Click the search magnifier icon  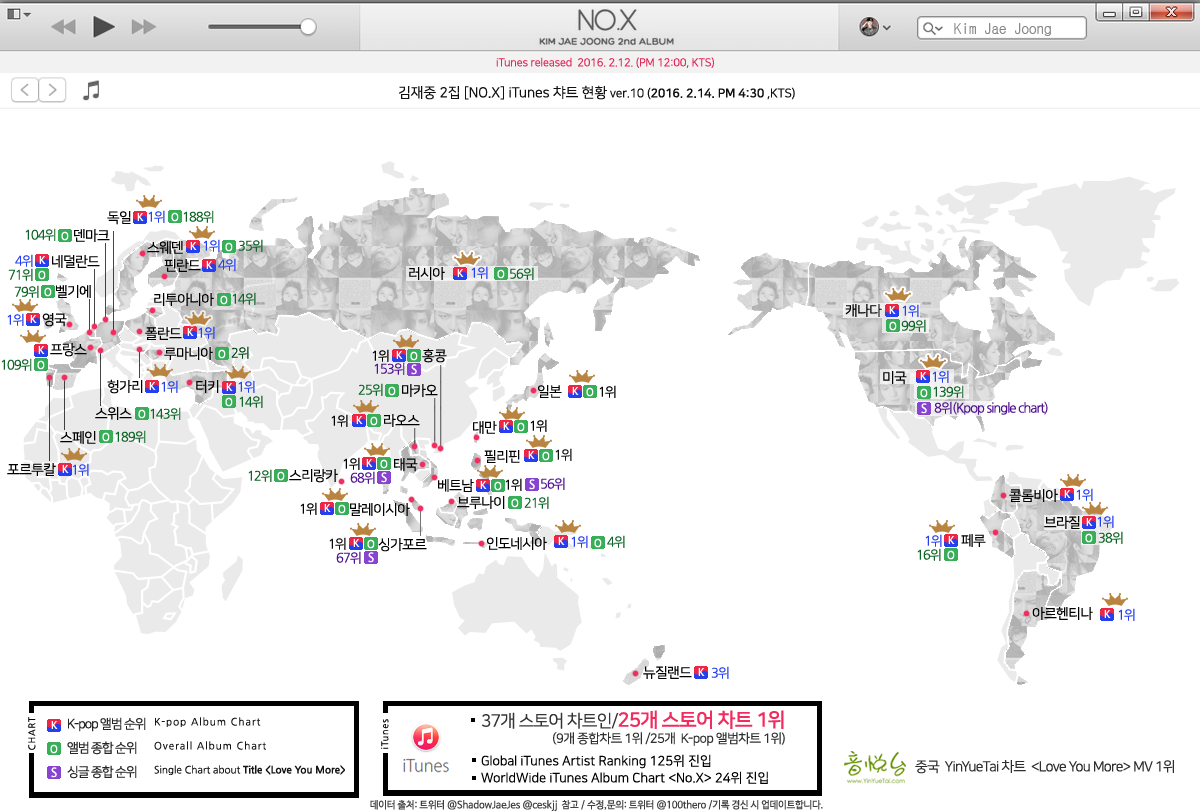(934, 28)
